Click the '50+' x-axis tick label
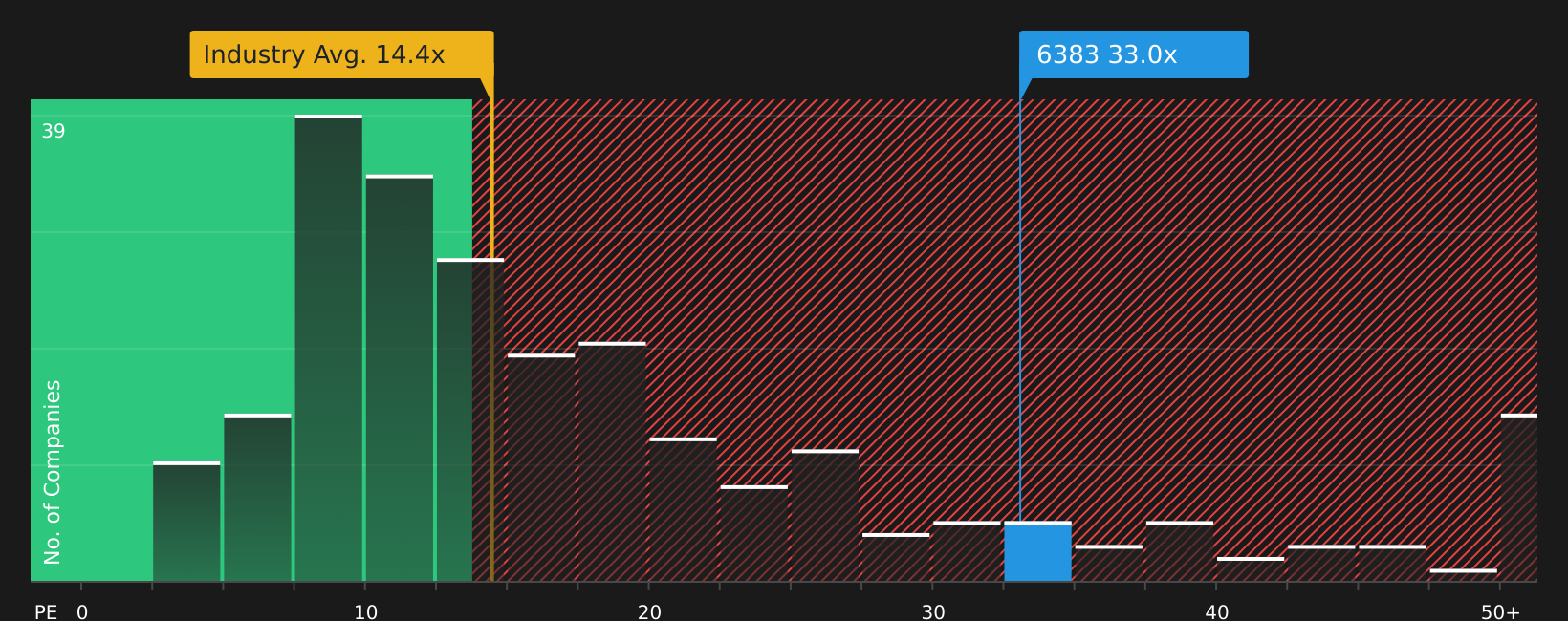 point(1500,612)
